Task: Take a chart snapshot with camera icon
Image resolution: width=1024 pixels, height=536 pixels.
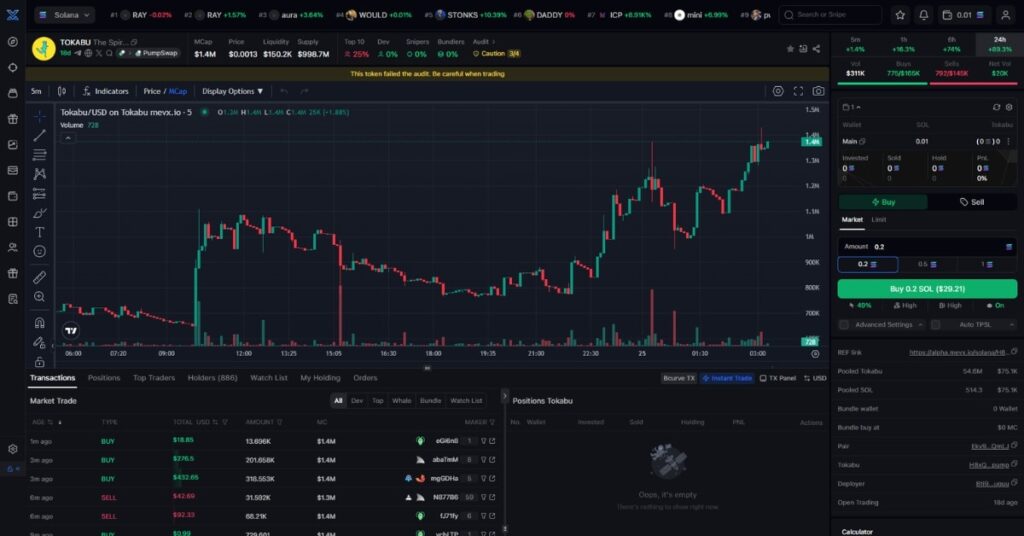Action: pyautogui.click(x=818, y=91)
